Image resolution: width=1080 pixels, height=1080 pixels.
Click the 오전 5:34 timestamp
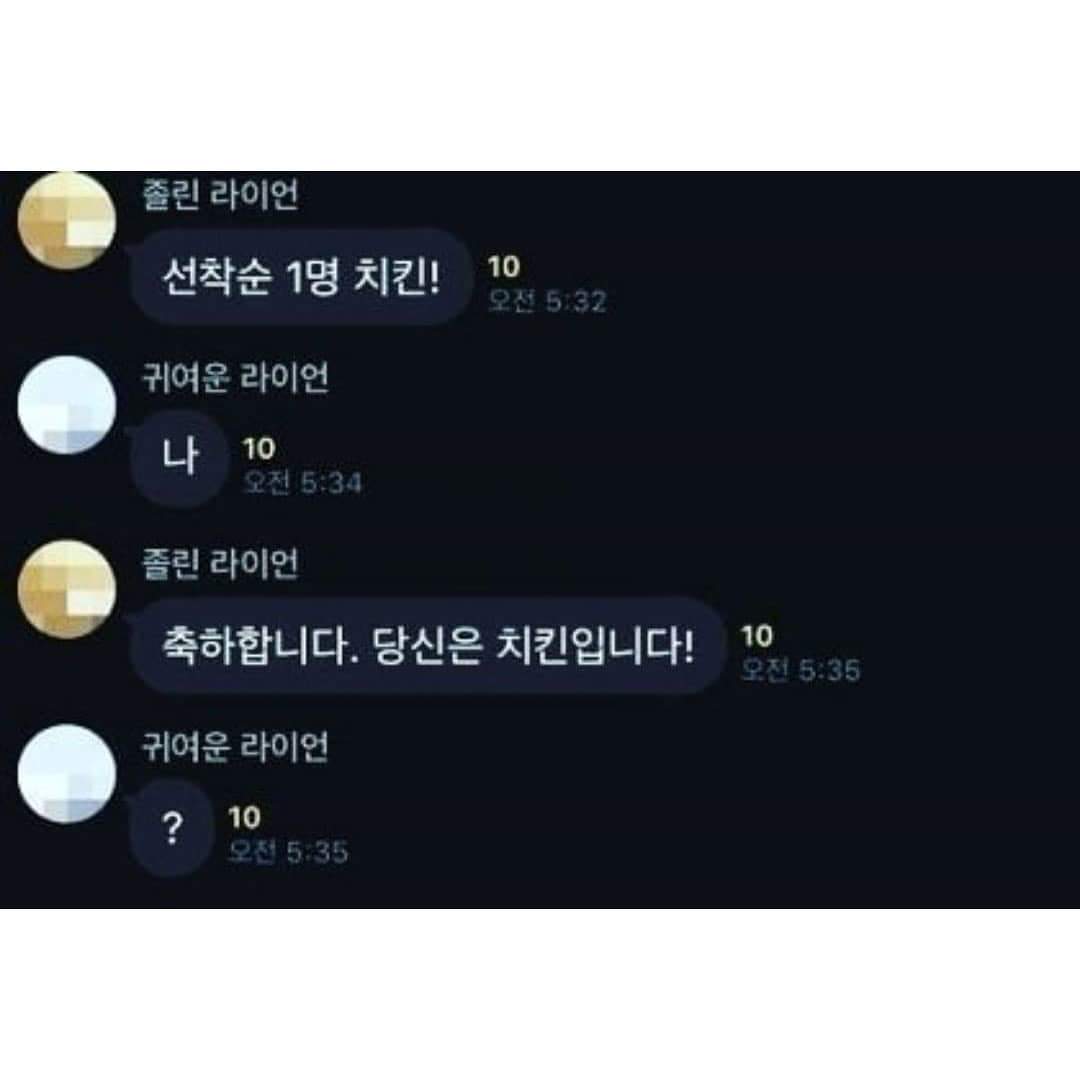point(302,483)
